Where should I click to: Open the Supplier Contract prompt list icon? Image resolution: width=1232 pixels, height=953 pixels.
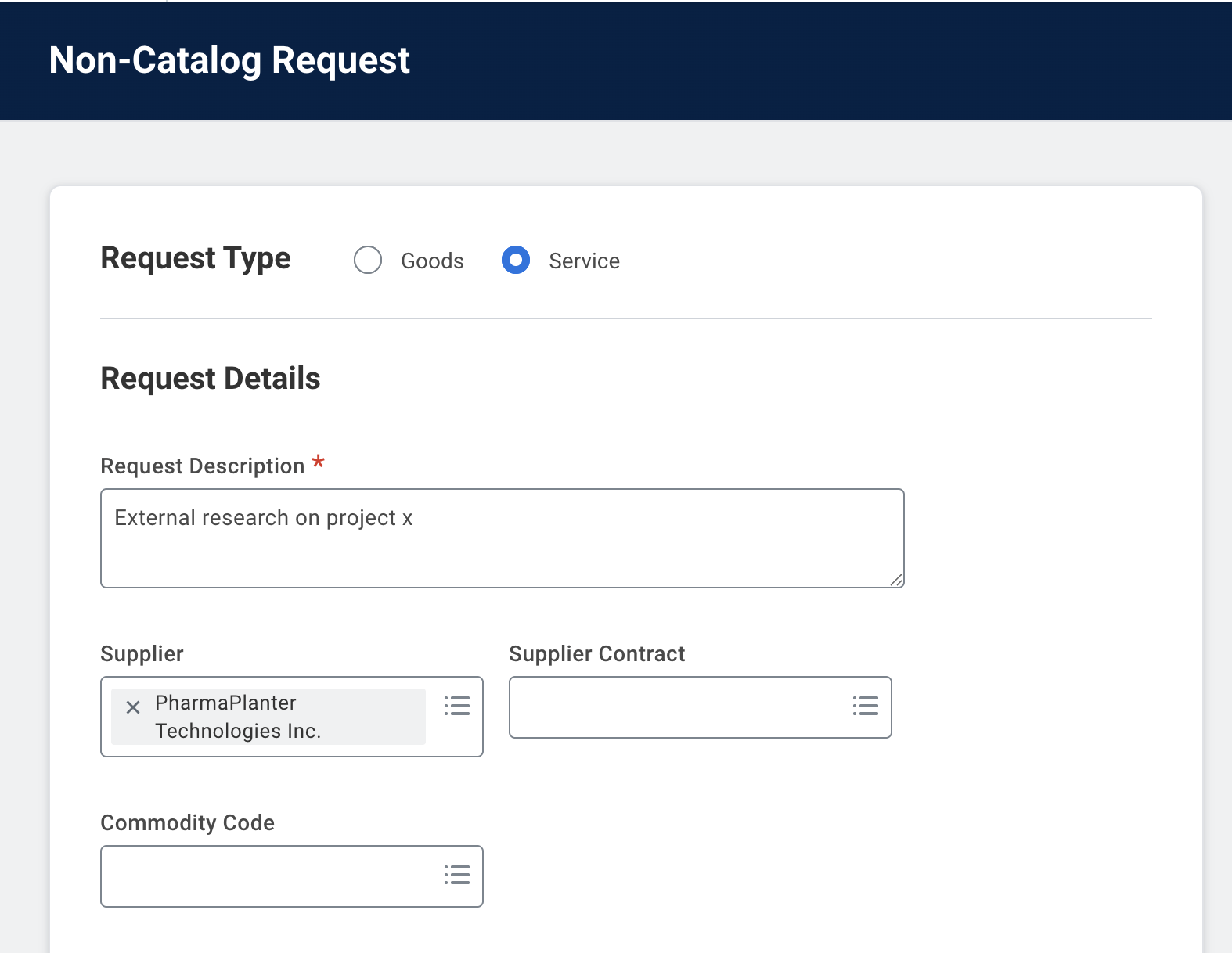tap(865, 706)
